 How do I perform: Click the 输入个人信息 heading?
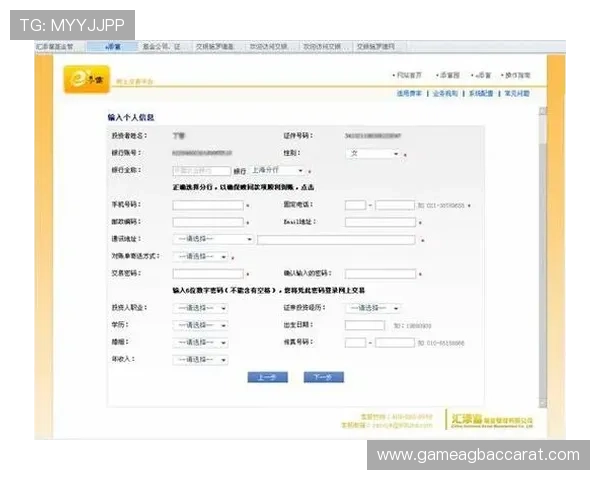131,117
